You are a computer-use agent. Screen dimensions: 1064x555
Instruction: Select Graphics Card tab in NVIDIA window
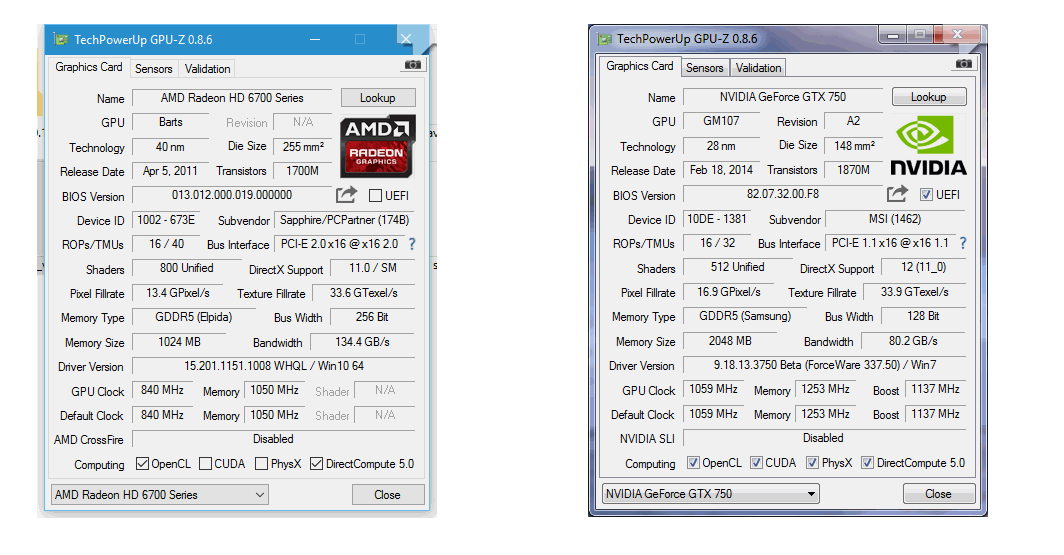pos(640,66)
